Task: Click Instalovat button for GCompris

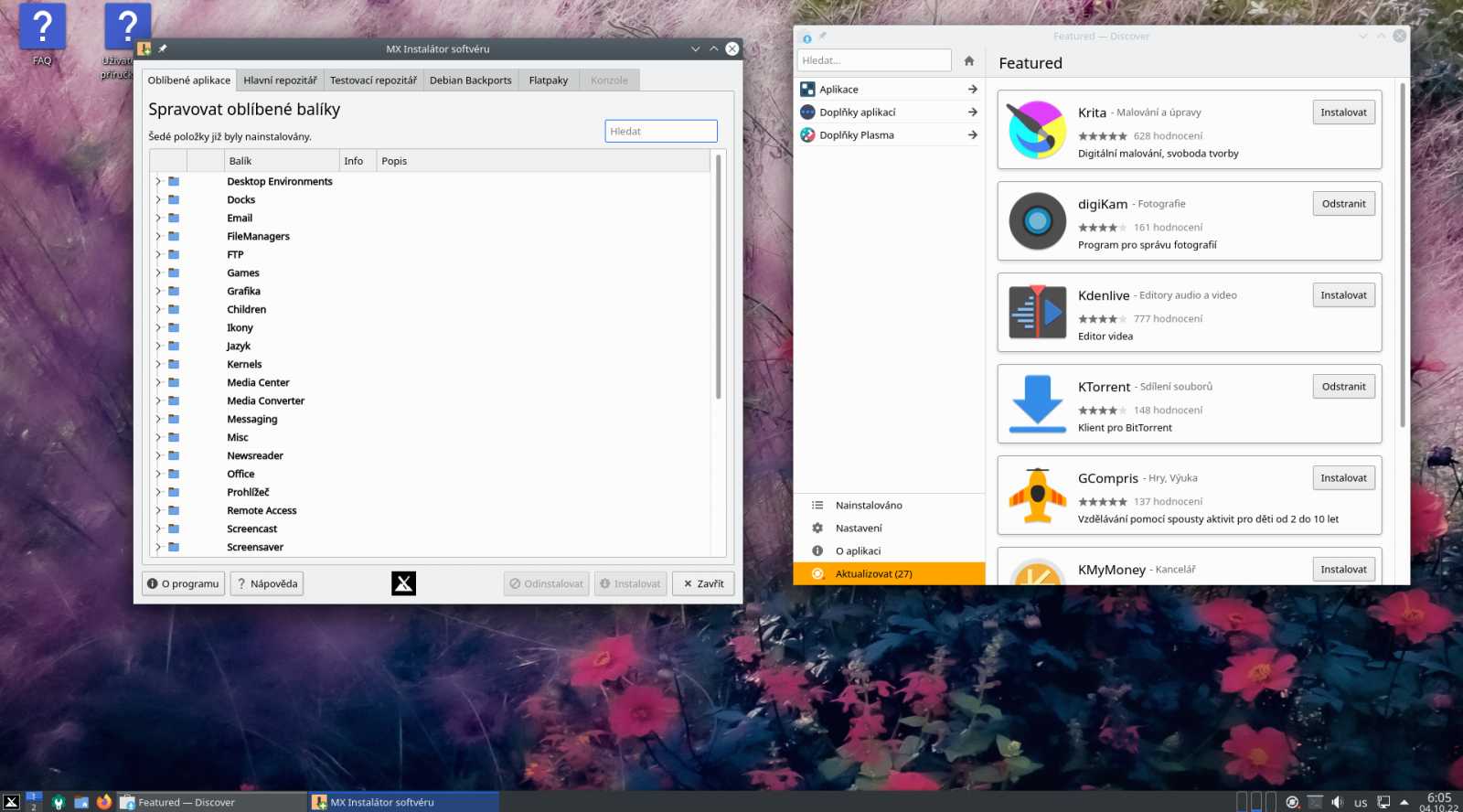Action: (1343, 478)
